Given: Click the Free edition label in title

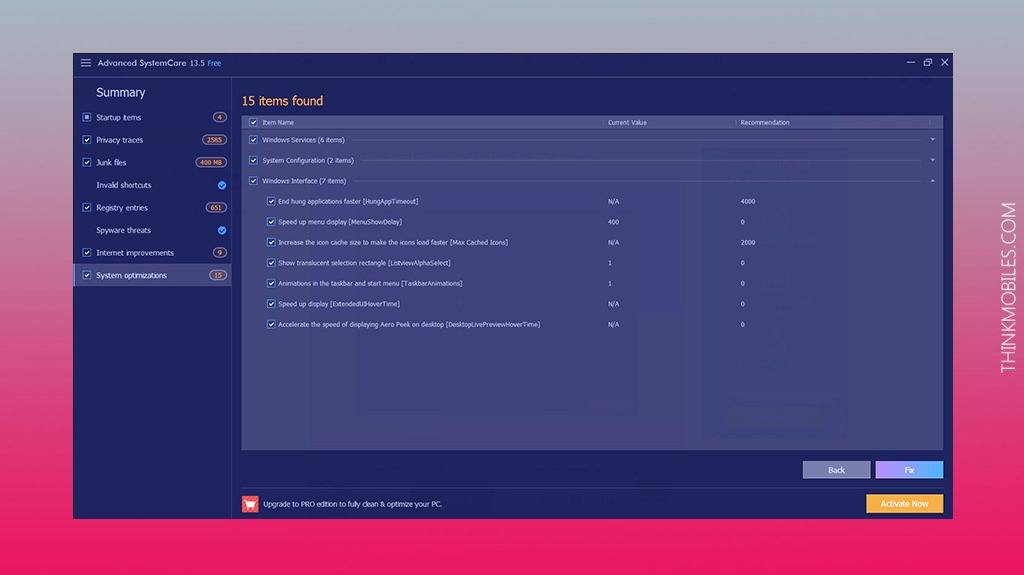Looking at the screenshot, I should point(214,63).
